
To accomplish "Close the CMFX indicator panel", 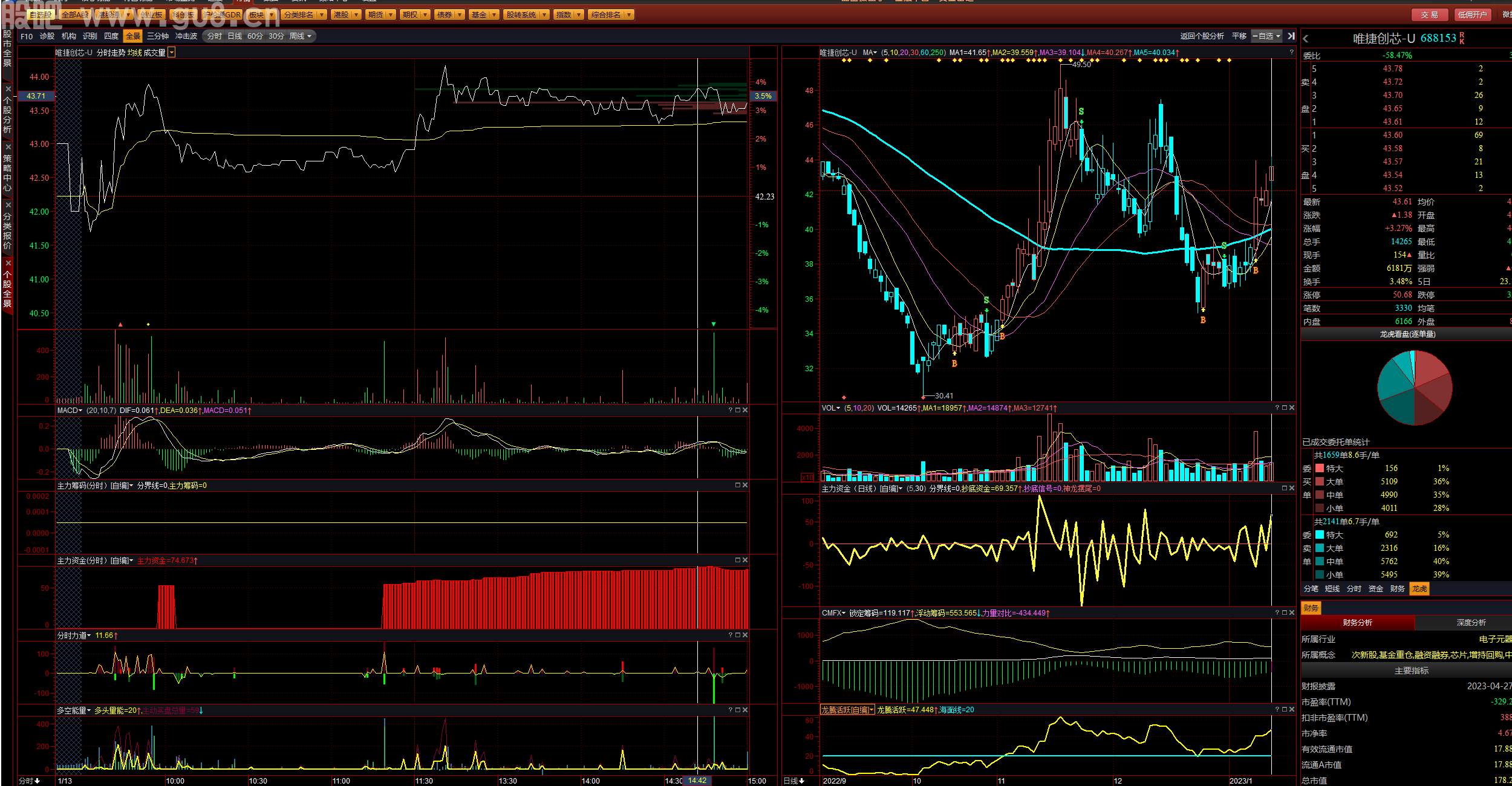I will 1292,612.
